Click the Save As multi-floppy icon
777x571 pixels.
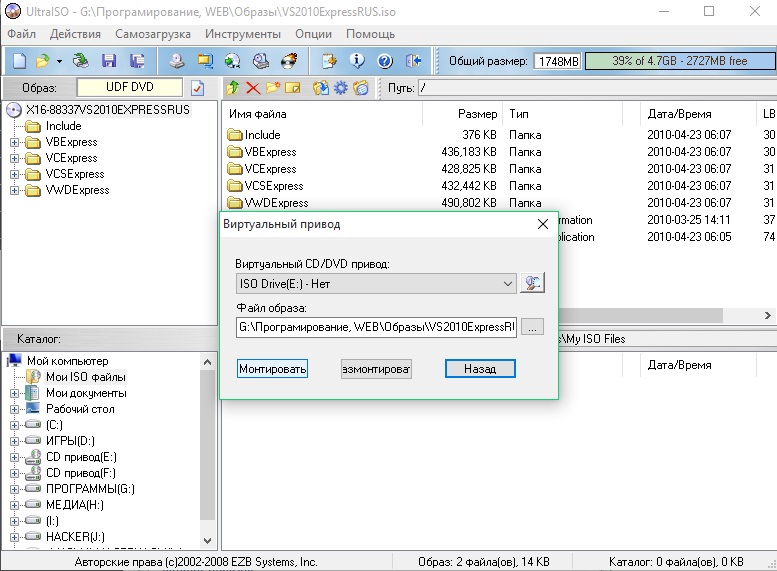click(137, 61)
